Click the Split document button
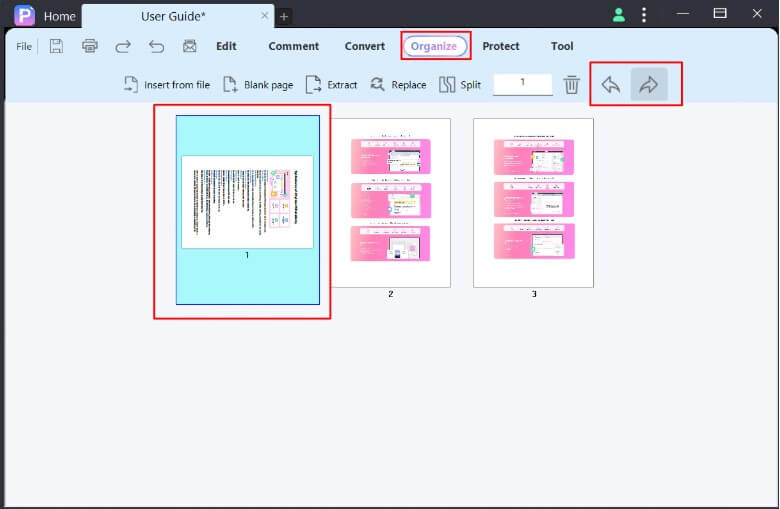Viewport: 780px width, 509px height. point(460,85)
